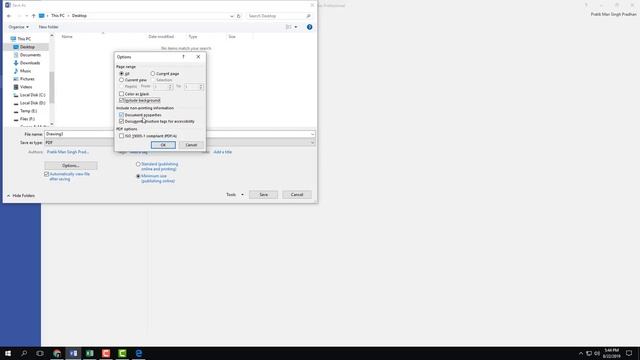
Task: Click the Search Desktop field
Action: tap(279, 16)
